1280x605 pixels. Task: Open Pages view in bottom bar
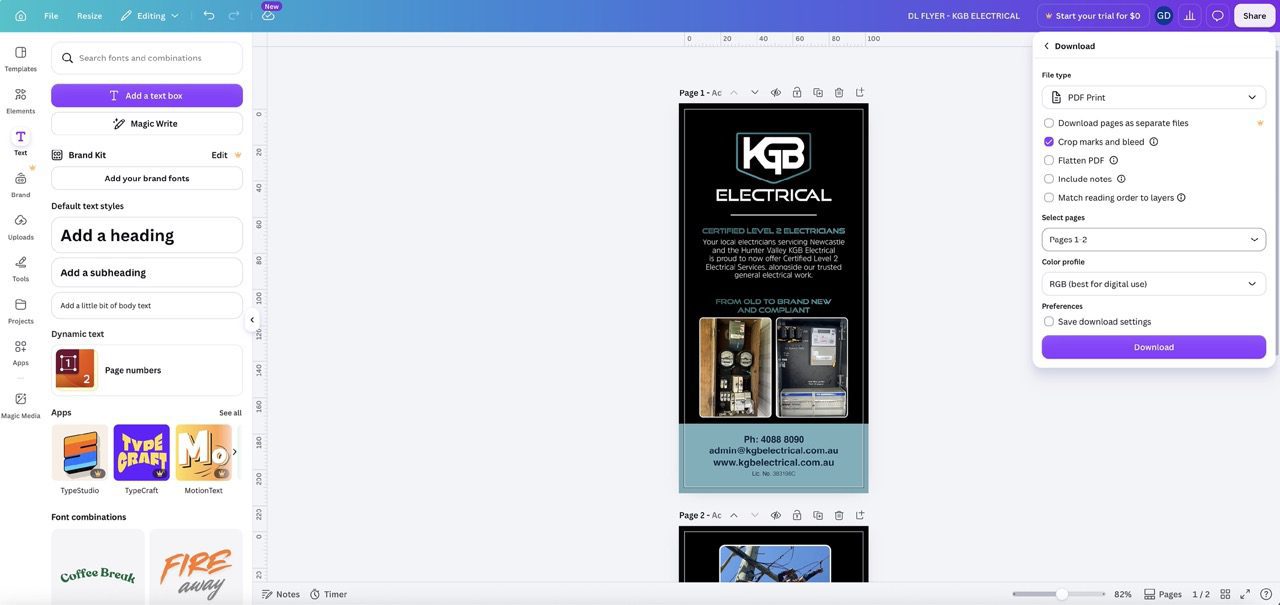click(1163, 594)
